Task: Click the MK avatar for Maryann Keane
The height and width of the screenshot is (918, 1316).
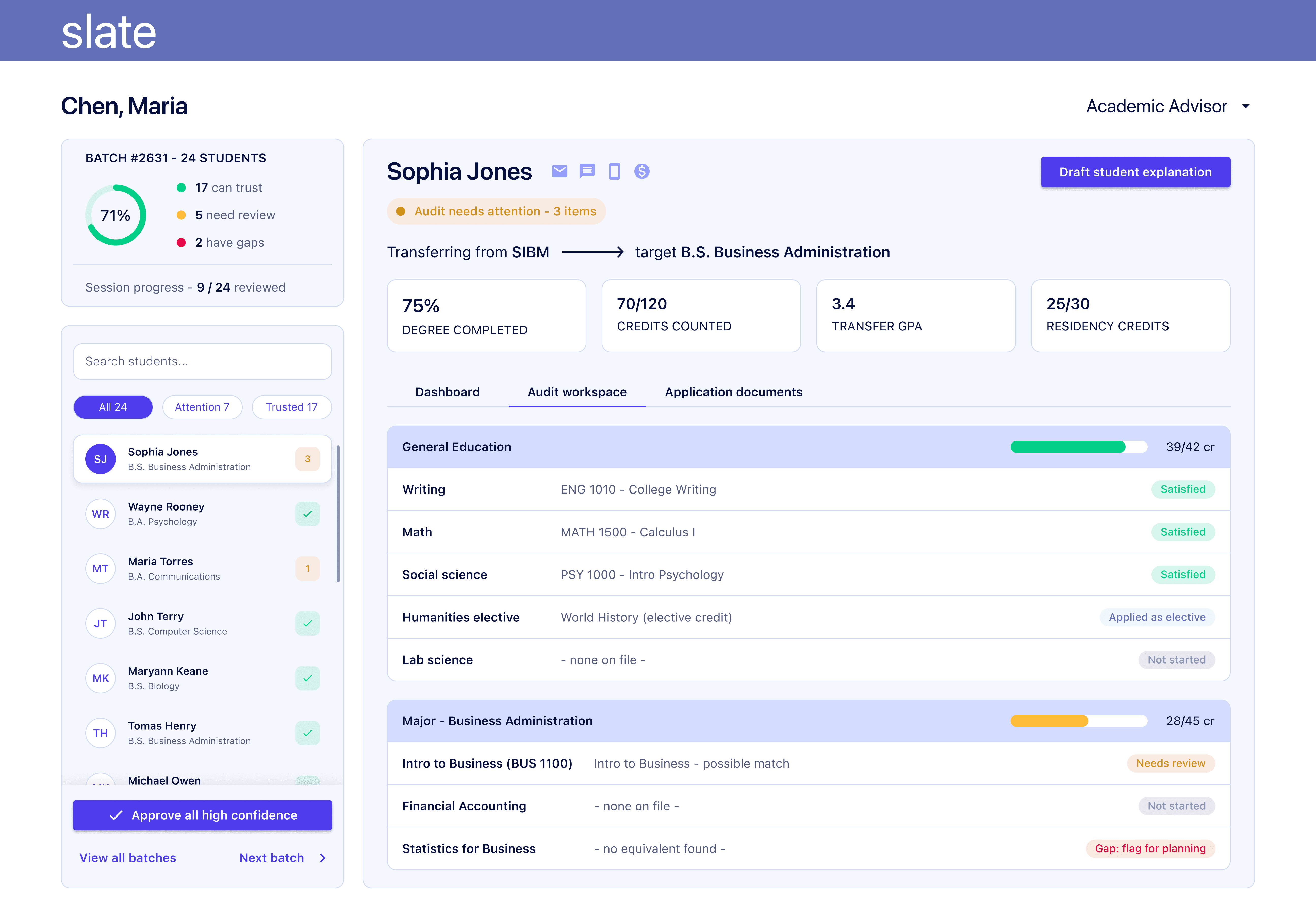Action: click(x=100, y=678)
